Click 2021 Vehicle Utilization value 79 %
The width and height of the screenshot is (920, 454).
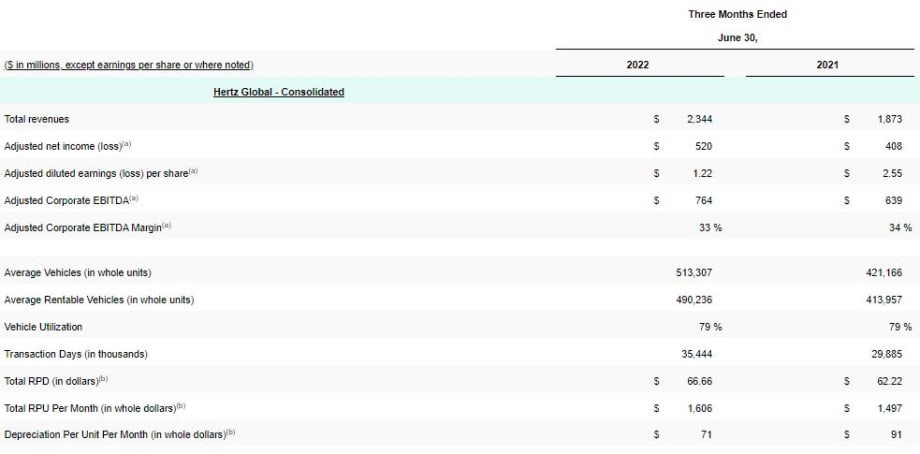(x=901, y=327)
